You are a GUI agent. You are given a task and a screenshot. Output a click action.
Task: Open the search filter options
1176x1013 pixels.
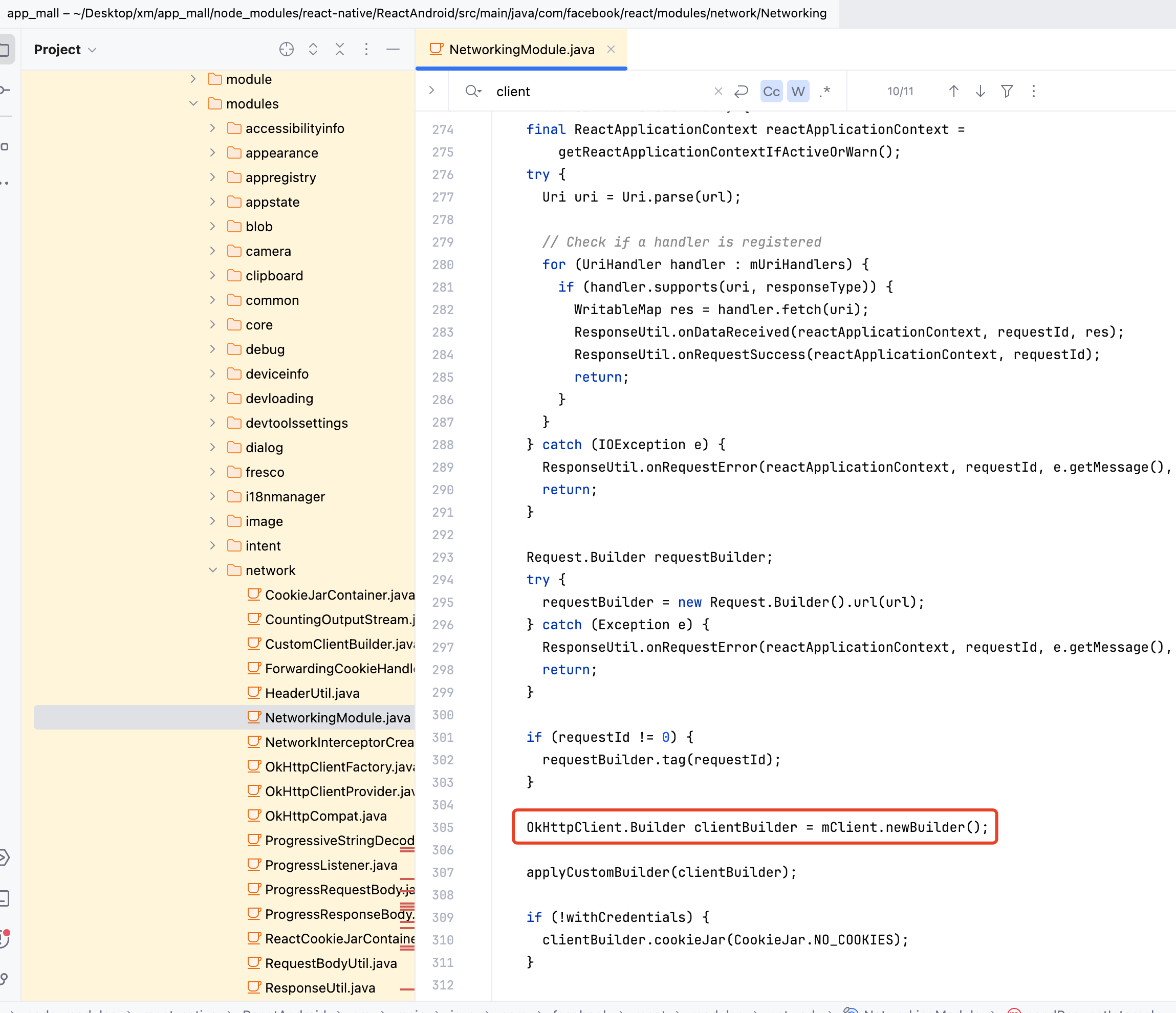click(x=1007, y=92)
